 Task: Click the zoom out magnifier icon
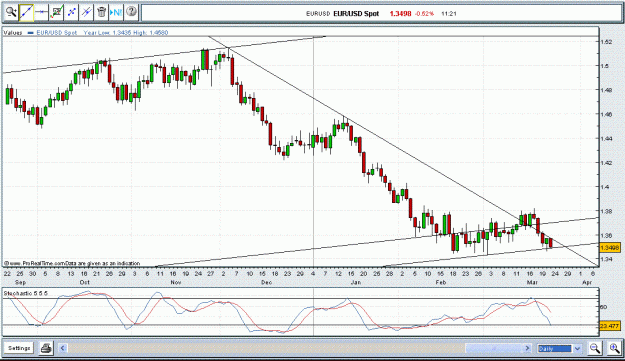[x=595, y=348]
